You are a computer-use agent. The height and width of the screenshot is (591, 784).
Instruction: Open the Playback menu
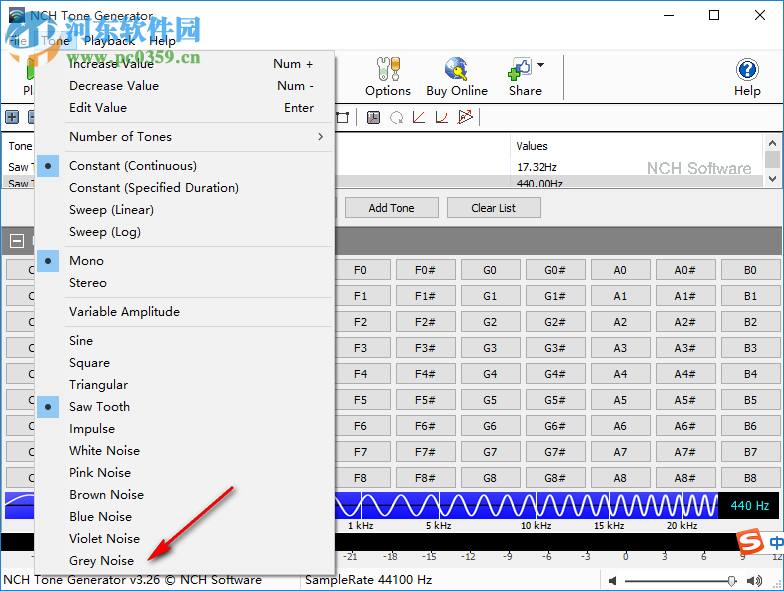coord(109,41)
